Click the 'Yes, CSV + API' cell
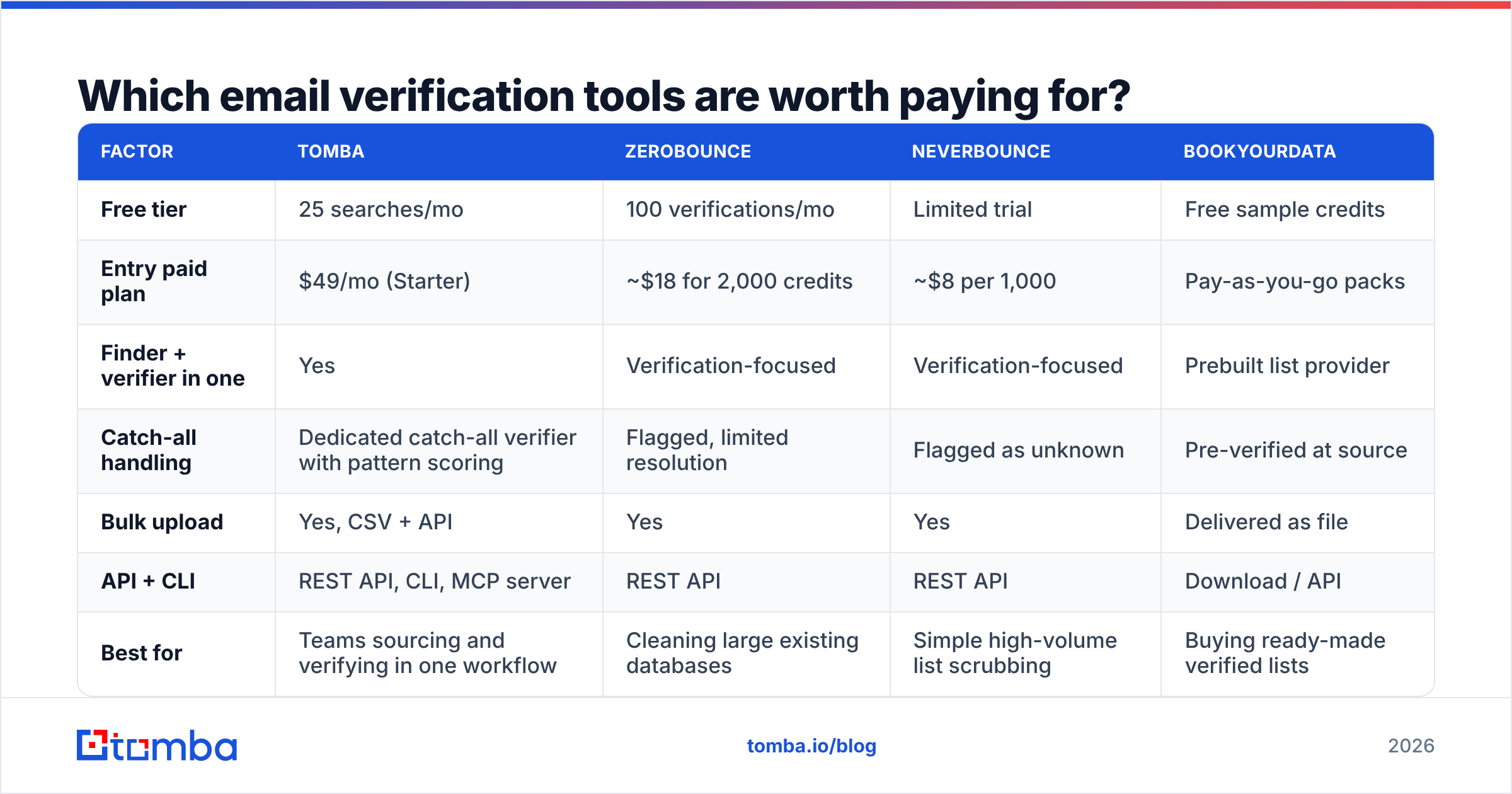Screen dimensions: 1512x794 (375, 522)
